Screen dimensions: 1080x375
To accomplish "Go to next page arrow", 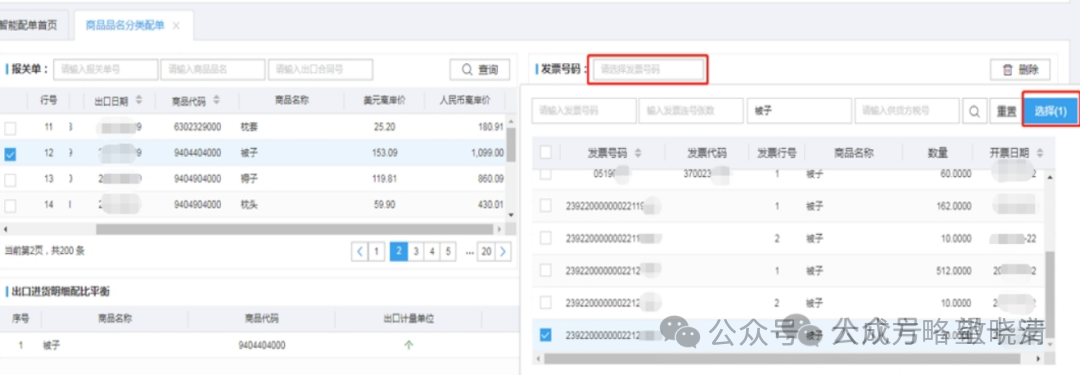I will coord(503,252).
